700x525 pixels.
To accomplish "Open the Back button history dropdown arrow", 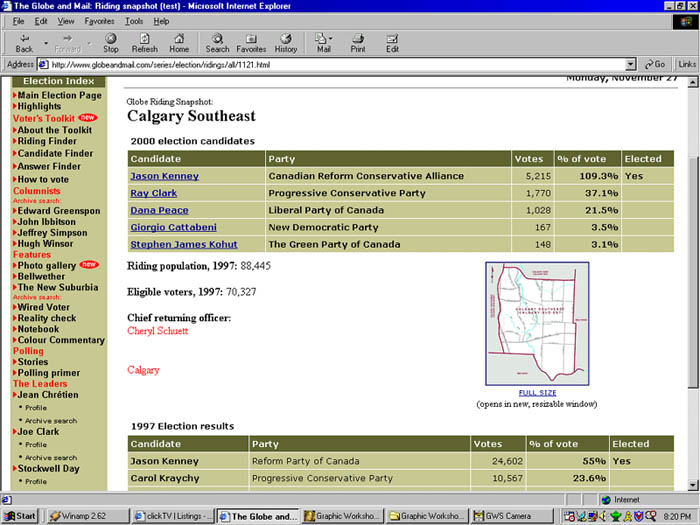I will coord(46,43).
